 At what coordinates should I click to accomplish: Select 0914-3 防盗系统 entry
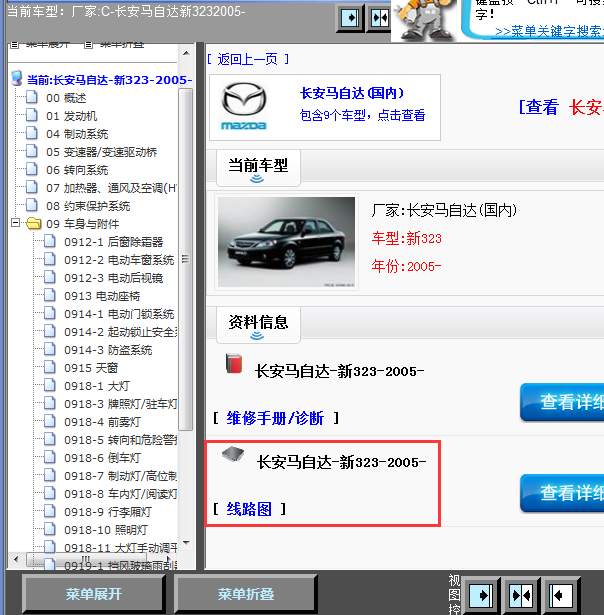pos(108,350)
